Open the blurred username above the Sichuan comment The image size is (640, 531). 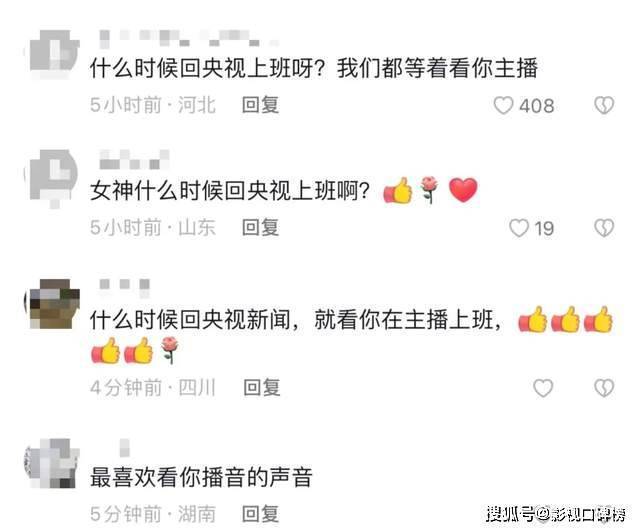point(124,285)
